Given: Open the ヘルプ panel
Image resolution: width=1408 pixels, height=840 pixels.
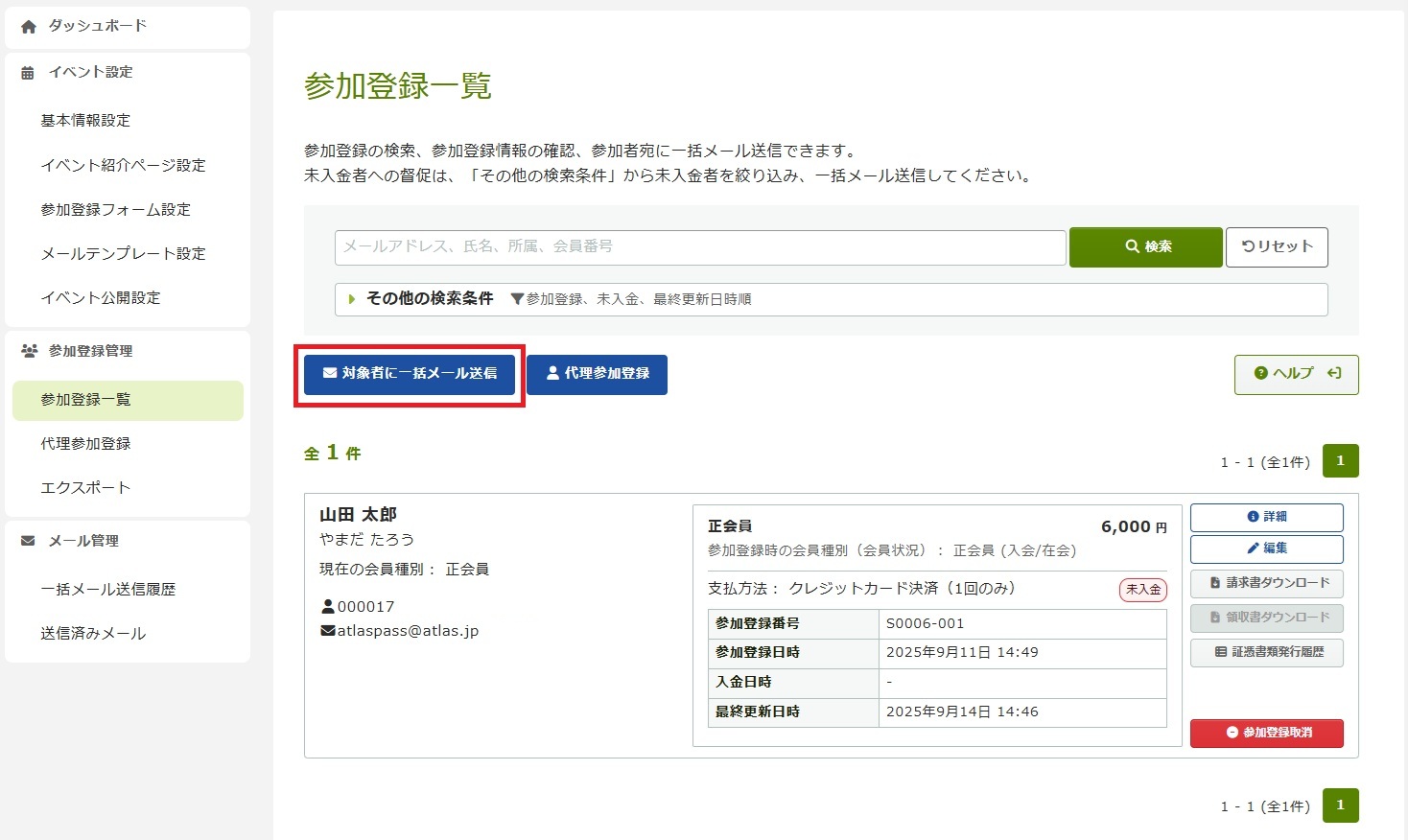Looking at the screenshot, I should (x=1296, y=374).
